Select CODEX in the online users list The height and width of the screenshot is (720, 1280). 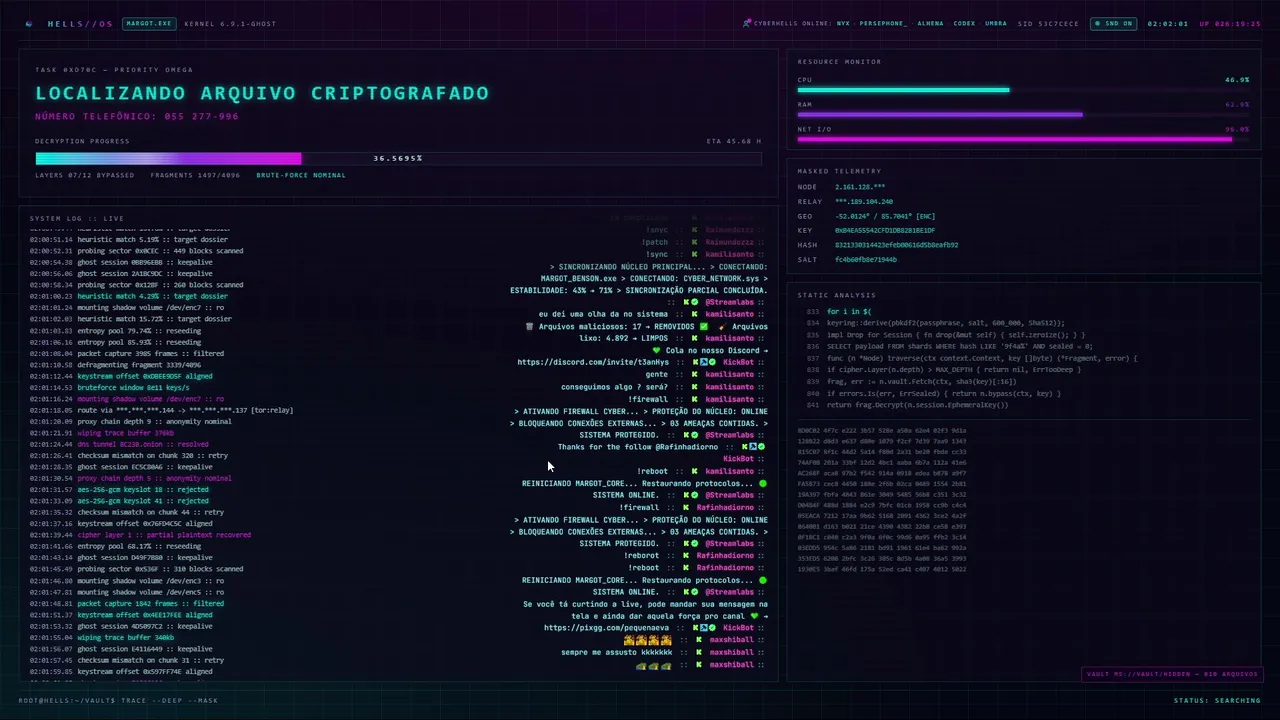(964, 23)
